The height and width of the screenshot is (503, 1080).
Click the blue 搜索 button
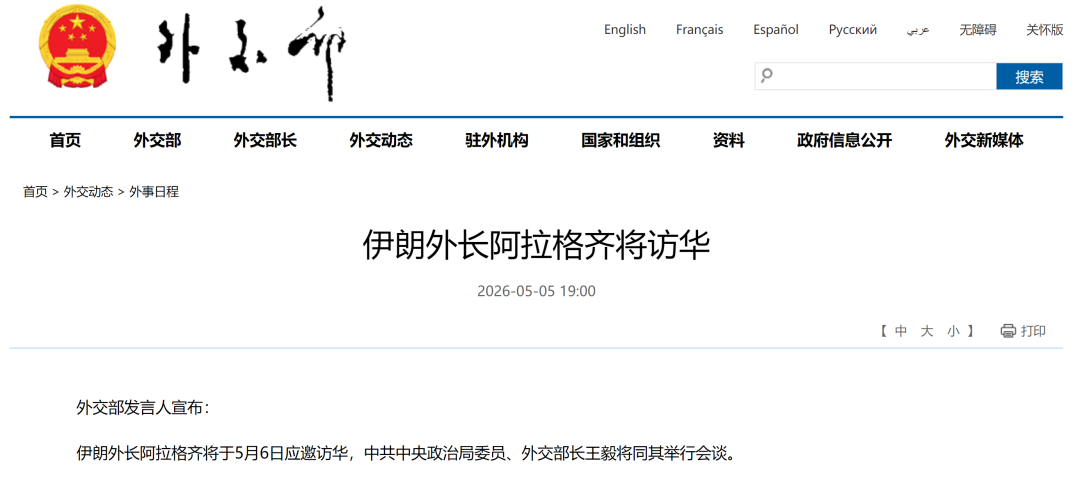click(x=1029, y=76)
